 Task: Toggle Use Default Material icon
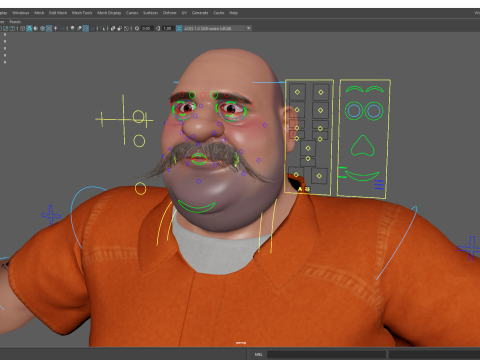[x=36, y=28]
